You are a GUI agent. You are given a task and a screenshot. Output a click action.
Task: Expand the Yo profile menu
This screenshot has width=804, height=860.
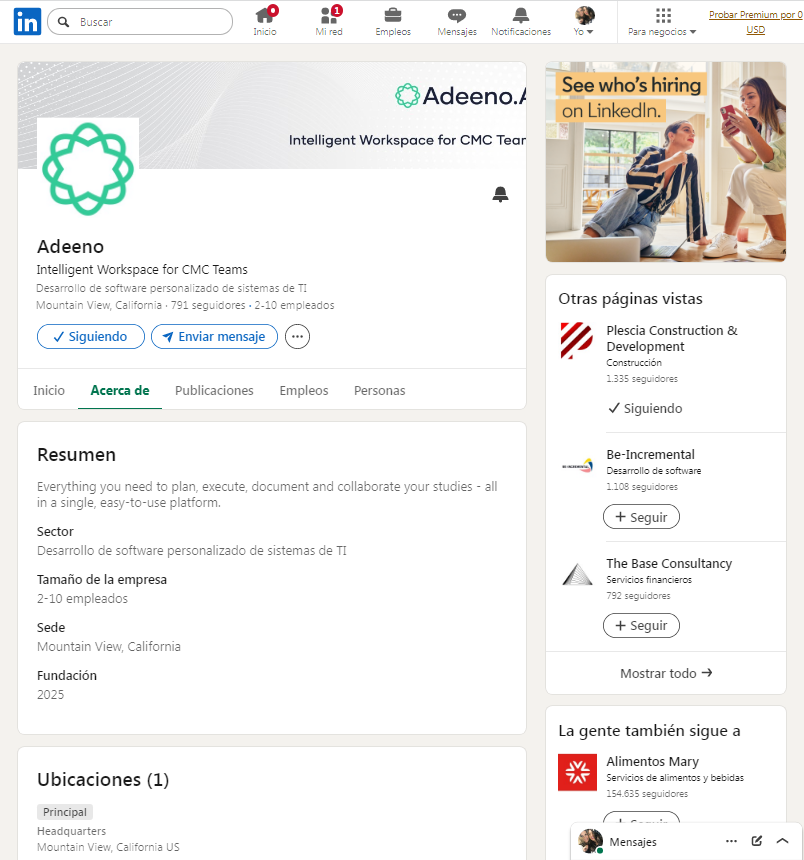584,22
